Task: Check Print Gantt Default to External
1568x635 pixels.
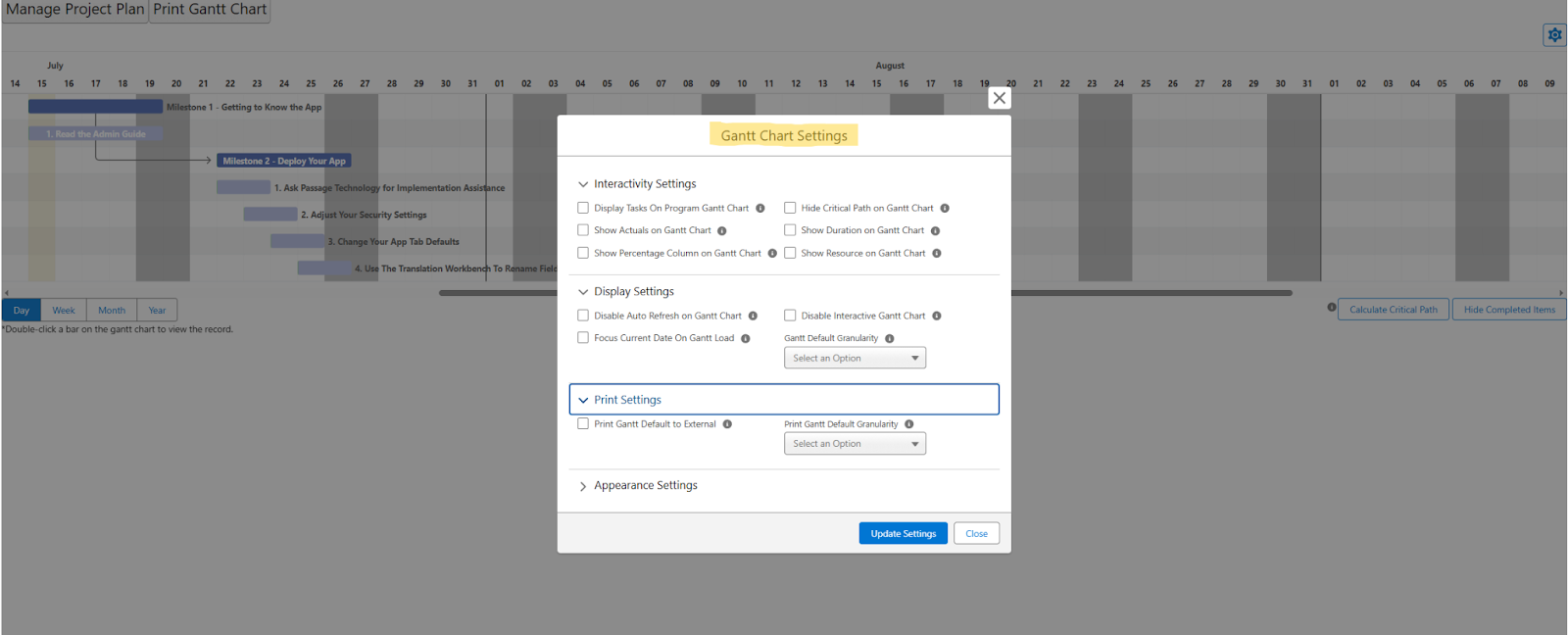Action: point(583,424)
